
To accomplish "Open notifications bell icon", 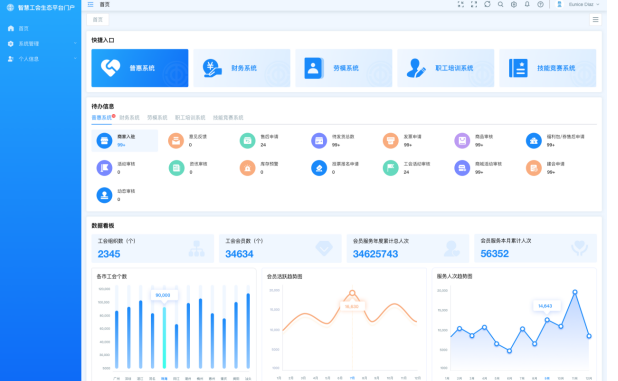I will pos(527,4).
